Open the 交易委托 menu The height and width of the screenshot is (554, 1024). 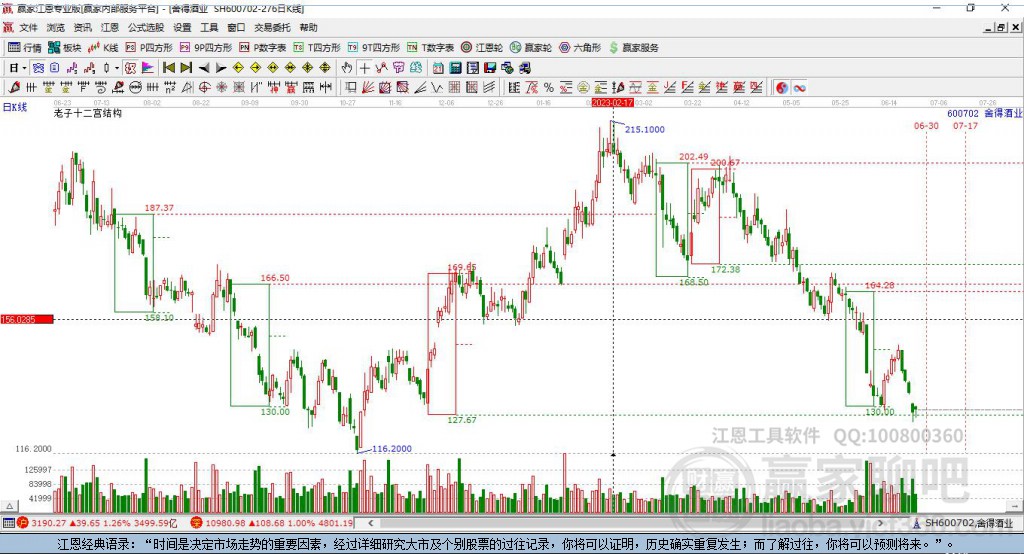point(272,27)
